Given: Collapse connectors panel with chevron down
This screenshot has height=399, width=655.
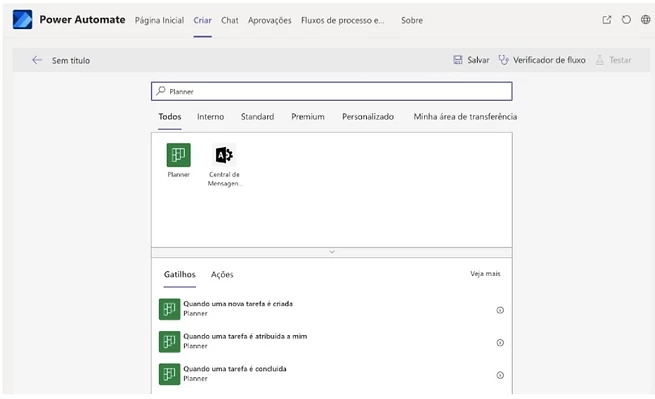Looking at the screenshot, I should (332, 252).
